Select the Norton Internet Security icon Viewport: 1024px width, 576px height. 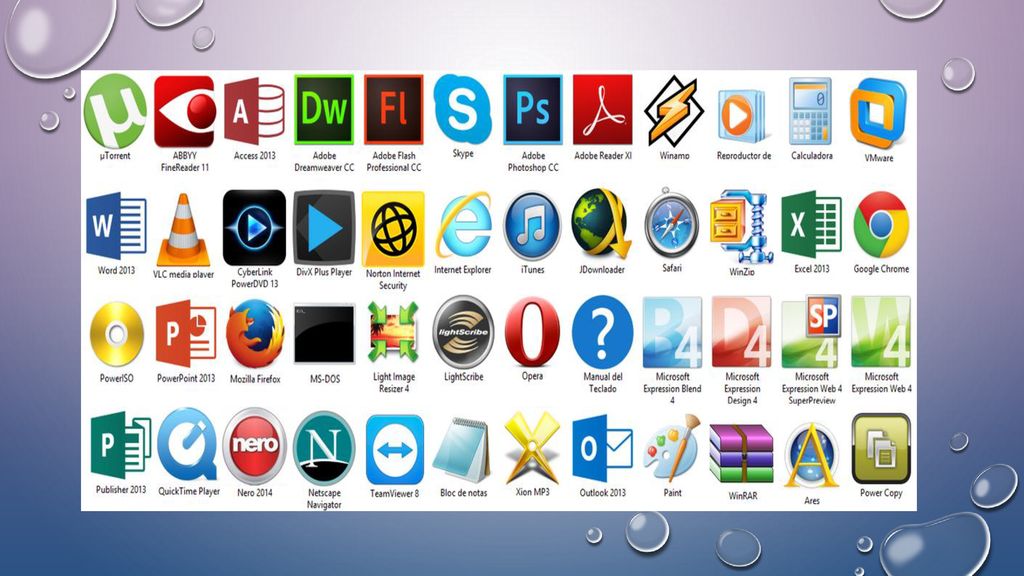[393, 229]
